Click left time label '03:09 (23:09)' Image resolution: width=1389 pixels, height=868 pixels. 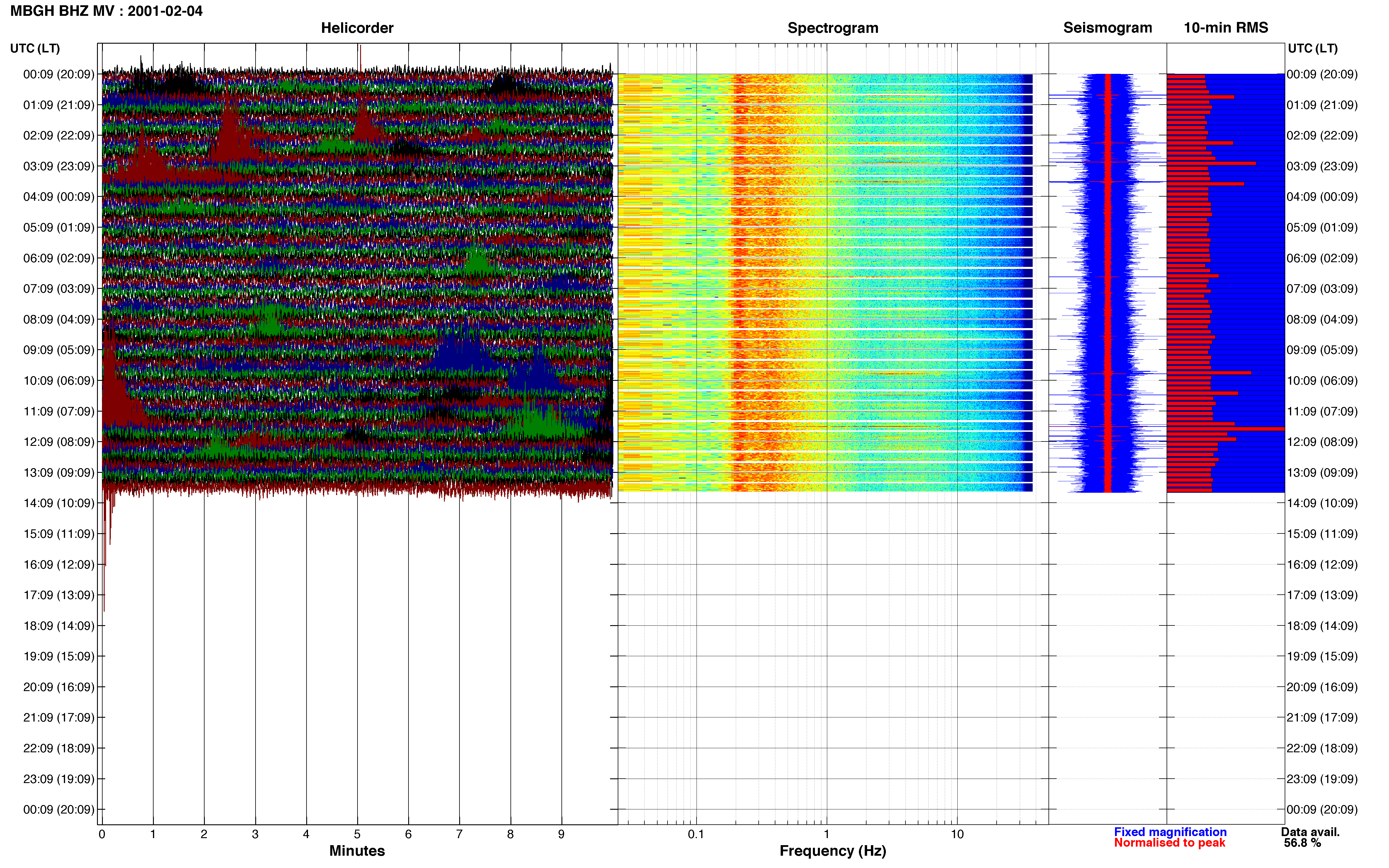59,166
